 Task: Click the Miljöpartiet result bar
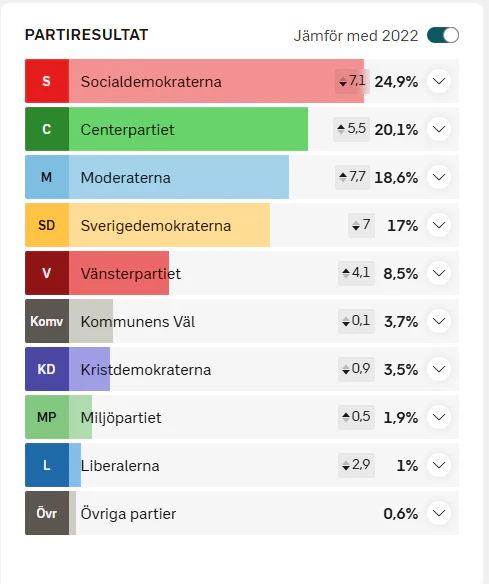coord(80,417)
